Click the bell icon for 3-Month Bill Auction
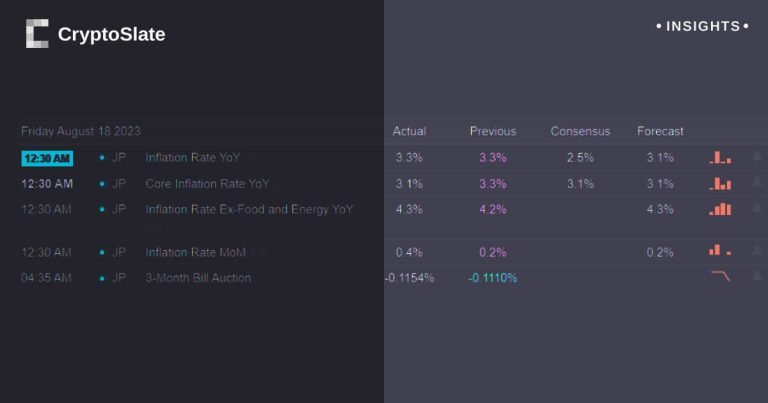Viewport: 768px width, 403px height. [757, 277]
